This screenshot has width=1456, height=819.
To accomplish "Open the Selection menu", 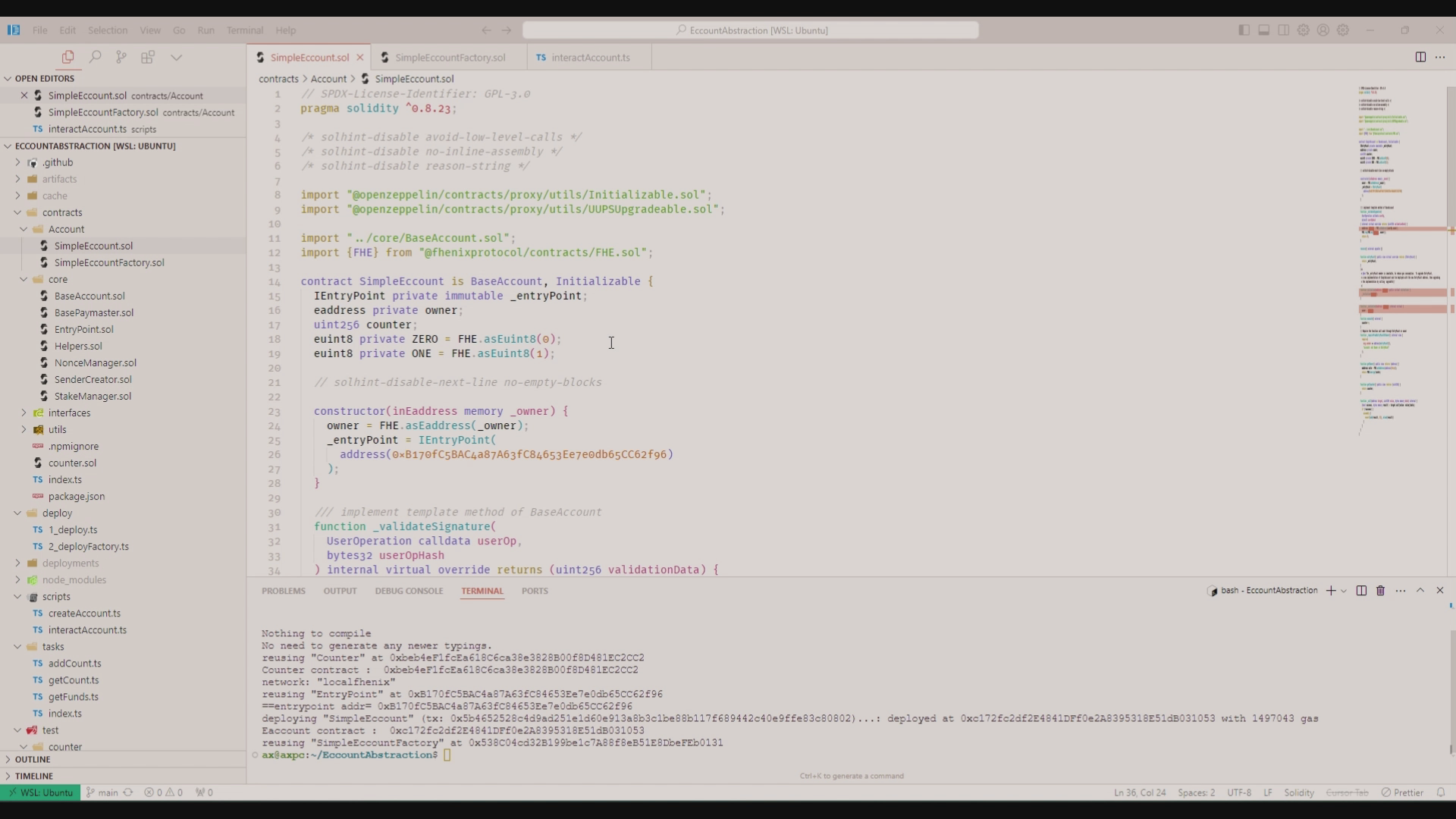I will click(108, 30).
